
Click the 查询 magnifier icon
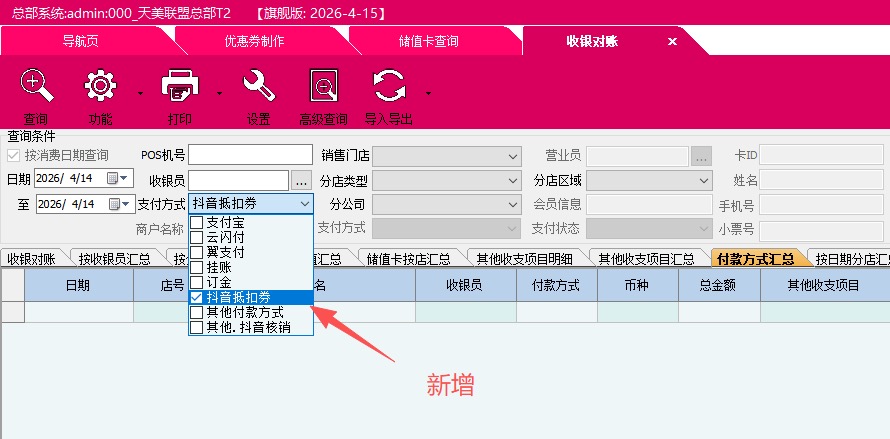[37, 86]
